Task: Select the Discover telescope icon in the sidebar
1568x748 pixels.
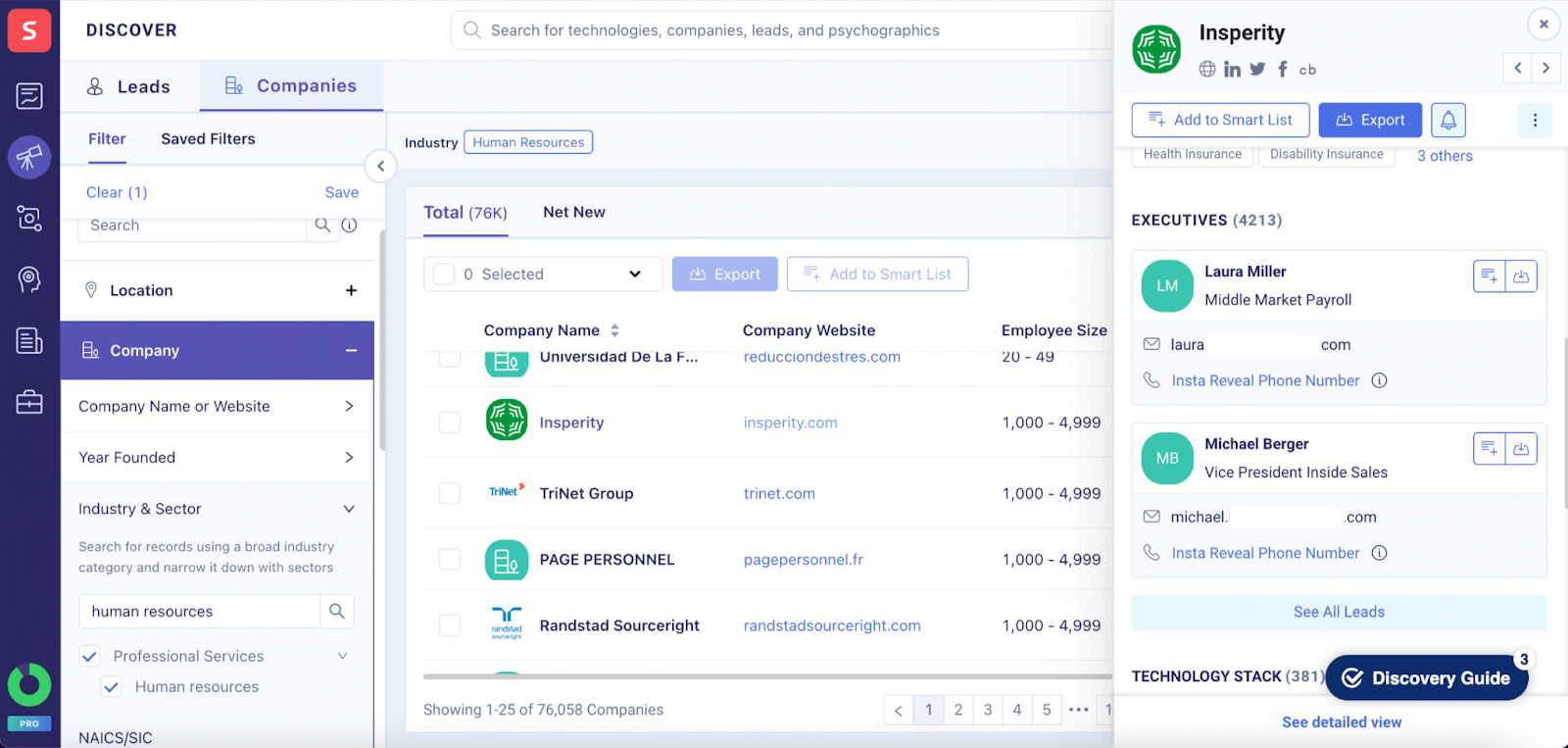Action: click(29, 157)
